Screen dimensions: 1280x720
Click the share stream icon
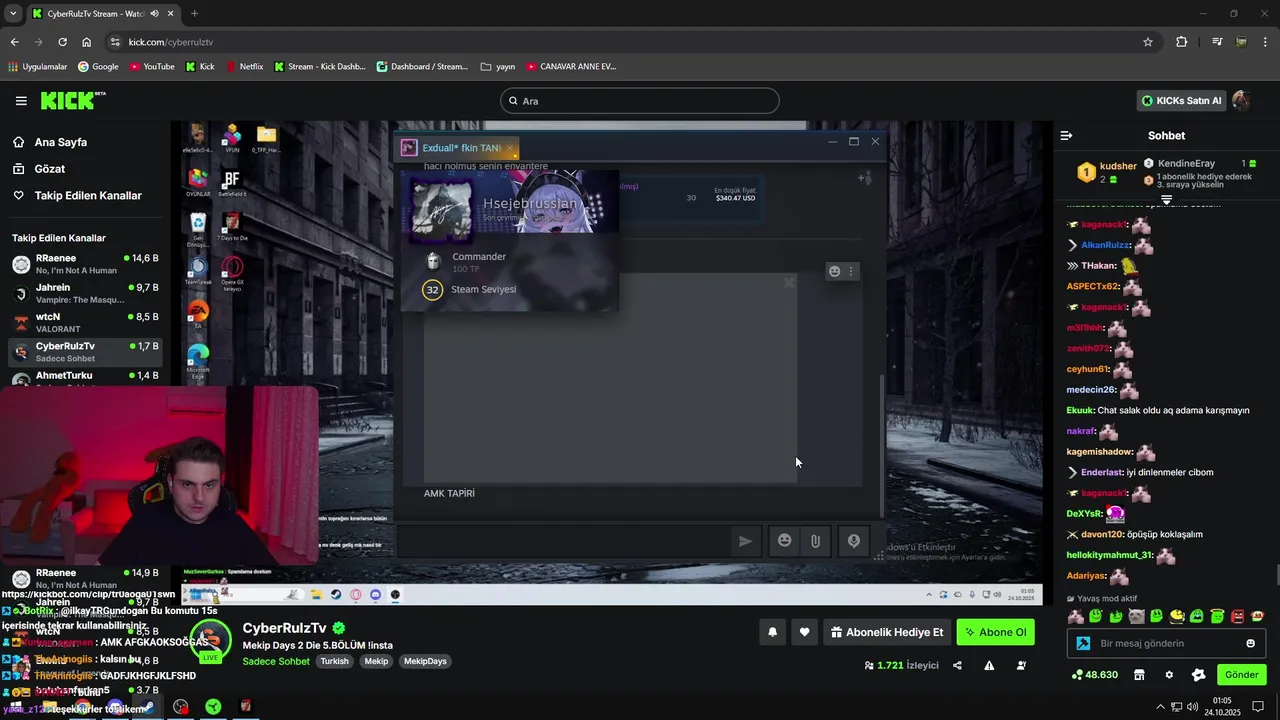[x=957, y=665]
